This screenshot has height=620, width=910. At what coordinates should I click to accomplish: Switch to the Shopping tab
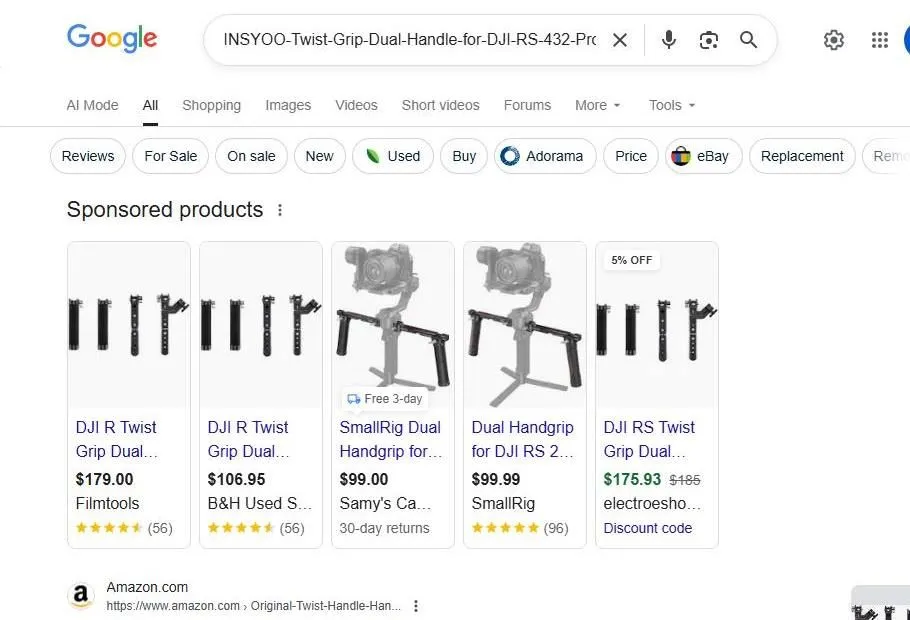[x=211, y=105]
